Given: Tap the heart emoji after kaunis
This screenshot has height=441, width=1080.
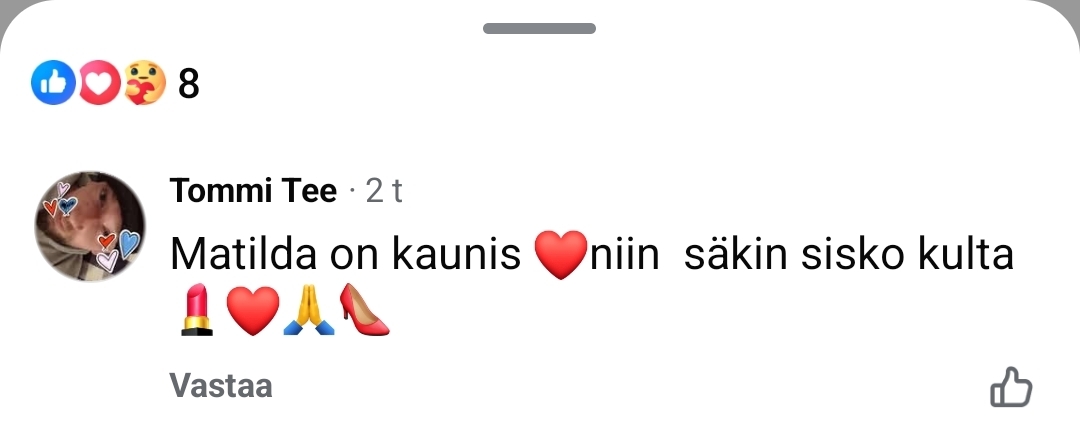Looking at the screenshot, I should coord(561,255).
